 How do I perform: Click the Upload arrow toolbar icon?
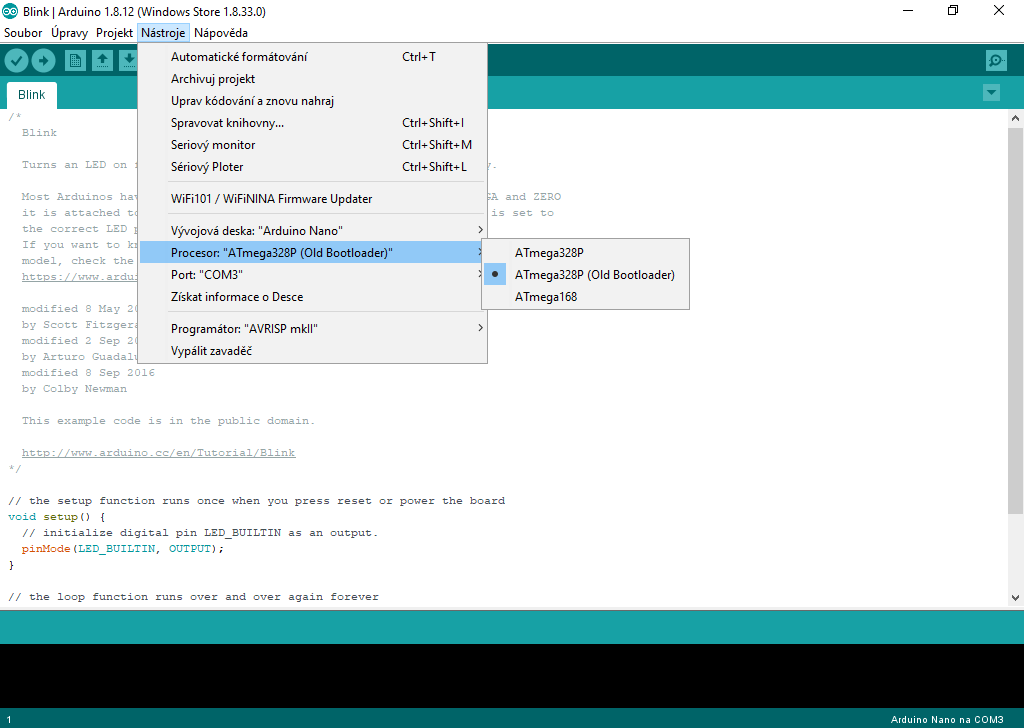click(x=43, y=61)
